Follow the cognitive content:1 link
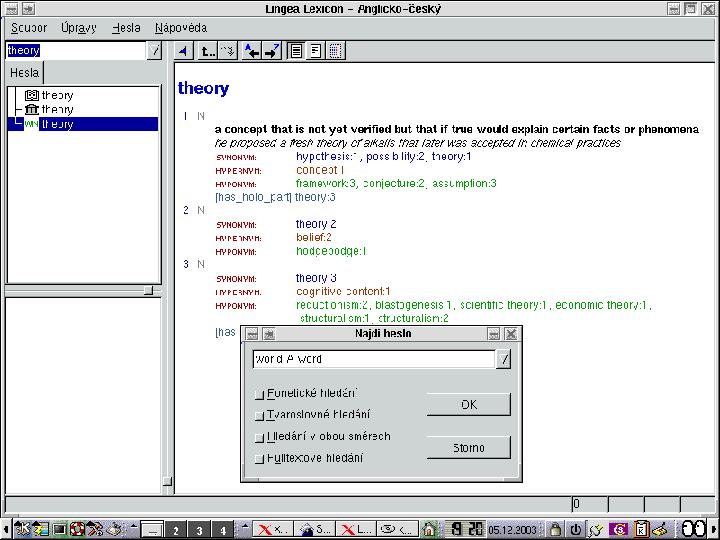The width and height of the screenshot is (720, 540). click(343, 292)
